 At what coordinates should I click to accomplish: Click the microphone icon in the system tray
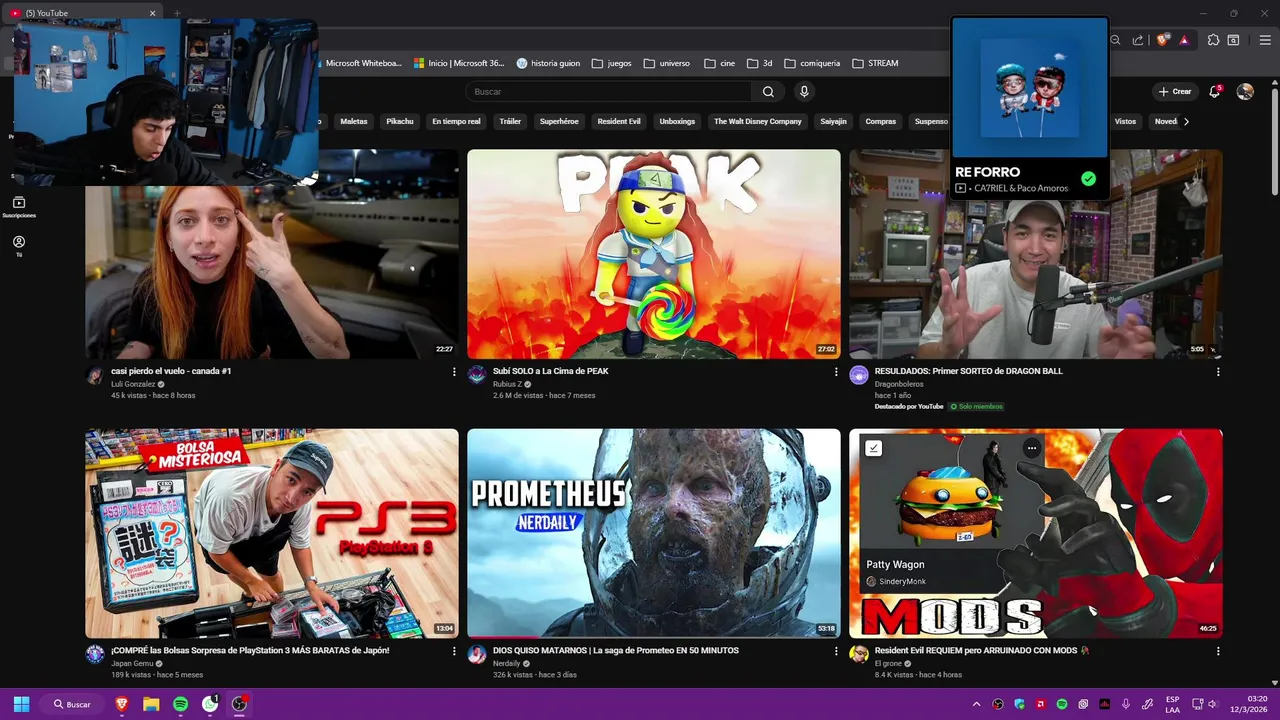(1126, 704)
